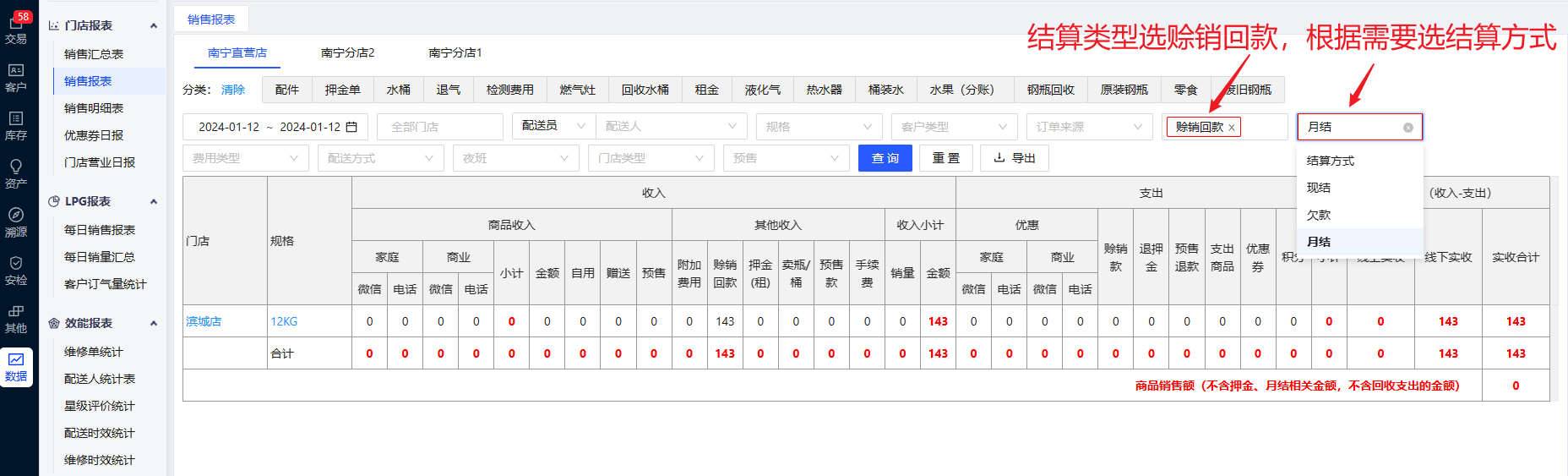Collapse the 效能报表 menu group
The image size is (1568, 476).
(154, 323)
